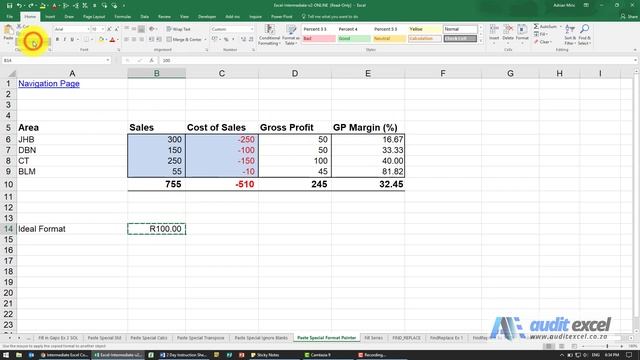The width and height of the screenshot is (640, 360).
Task: Open the Fill Series sheet tab
Action: pyautogui.click(x=373, y=338)
